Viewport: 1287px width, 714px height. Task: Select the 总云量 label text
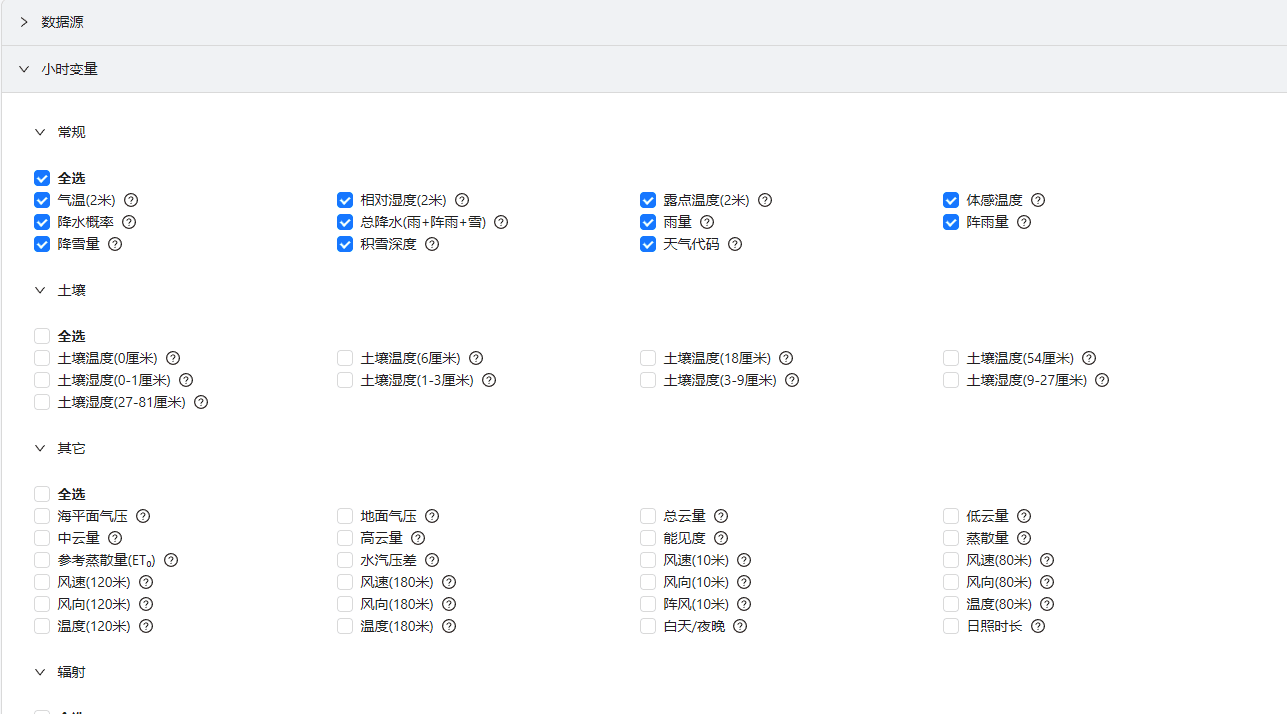tap(685, 516)
